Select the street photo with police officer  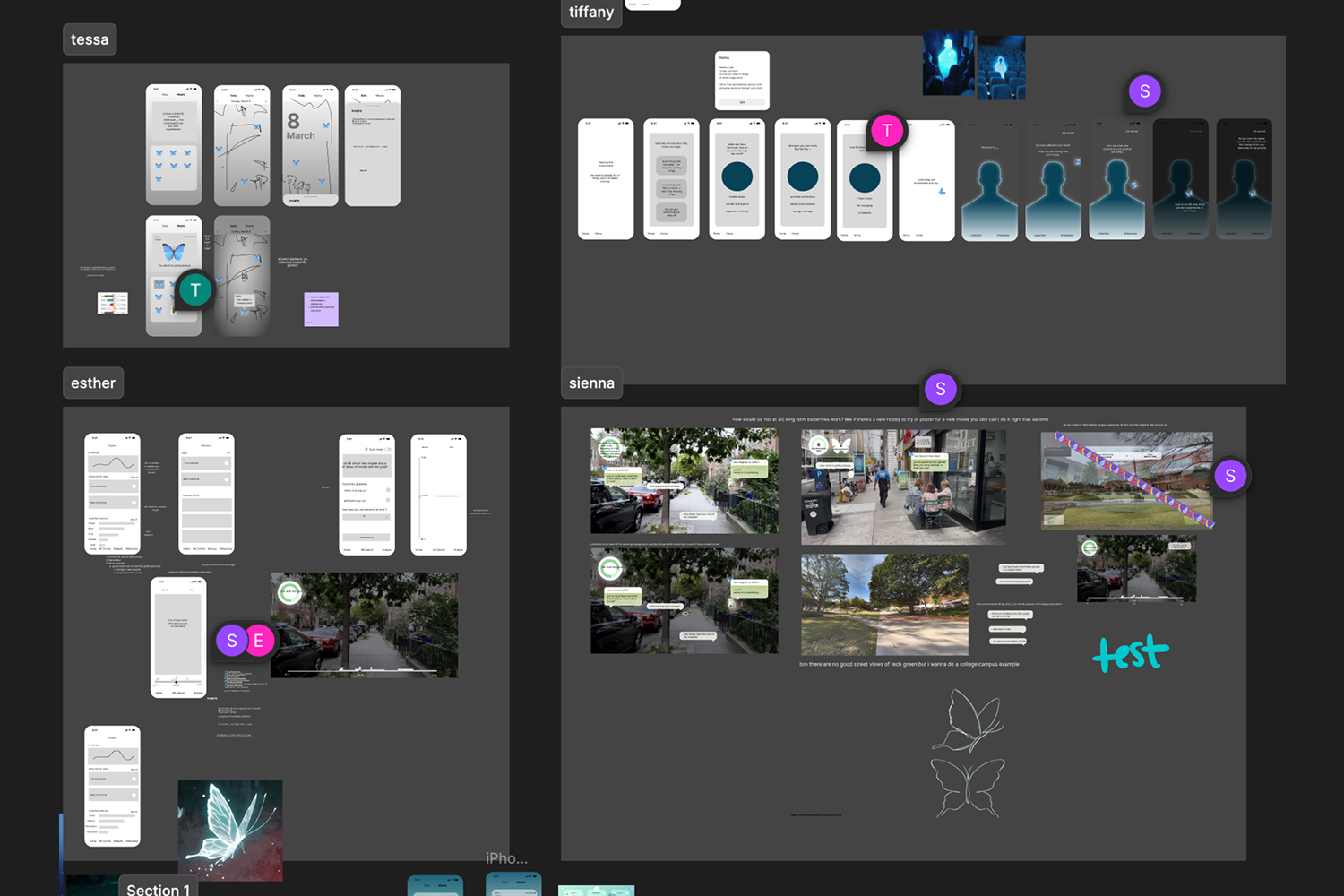pos(903,487)
